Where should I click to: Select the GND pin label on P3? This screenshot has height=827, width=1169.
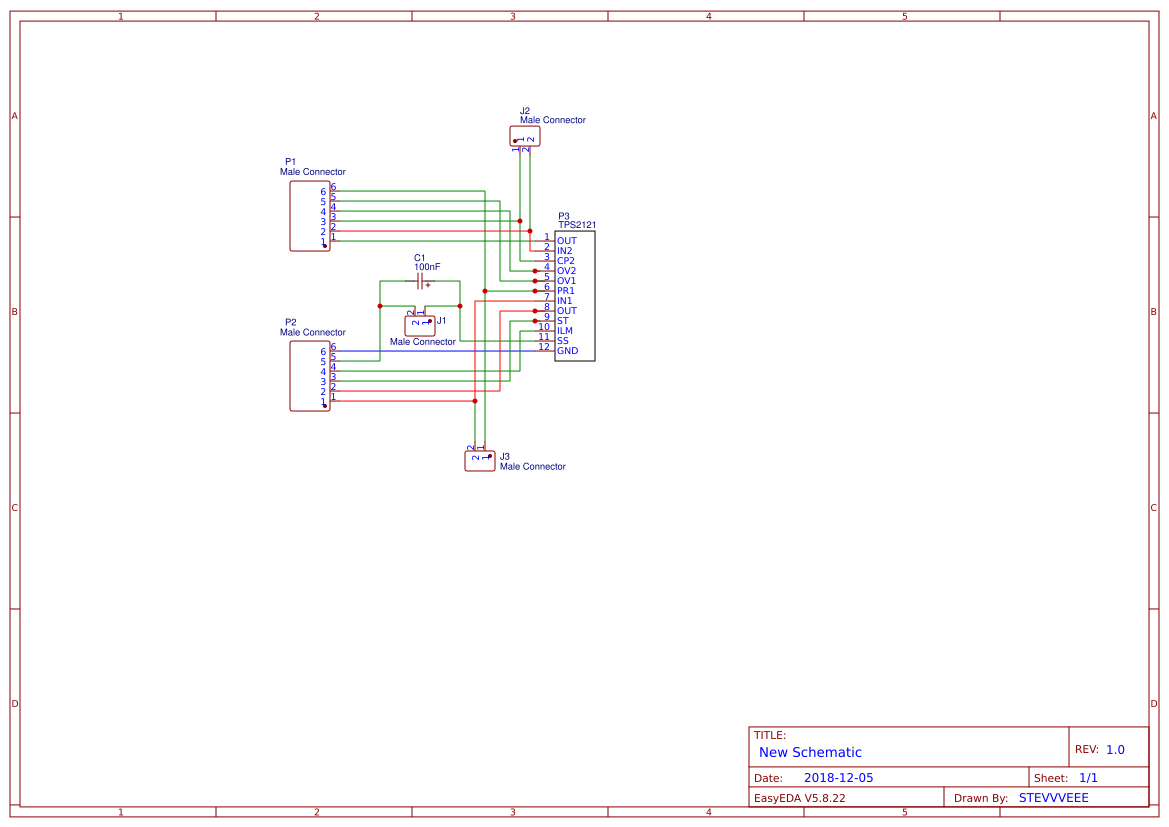567,350
